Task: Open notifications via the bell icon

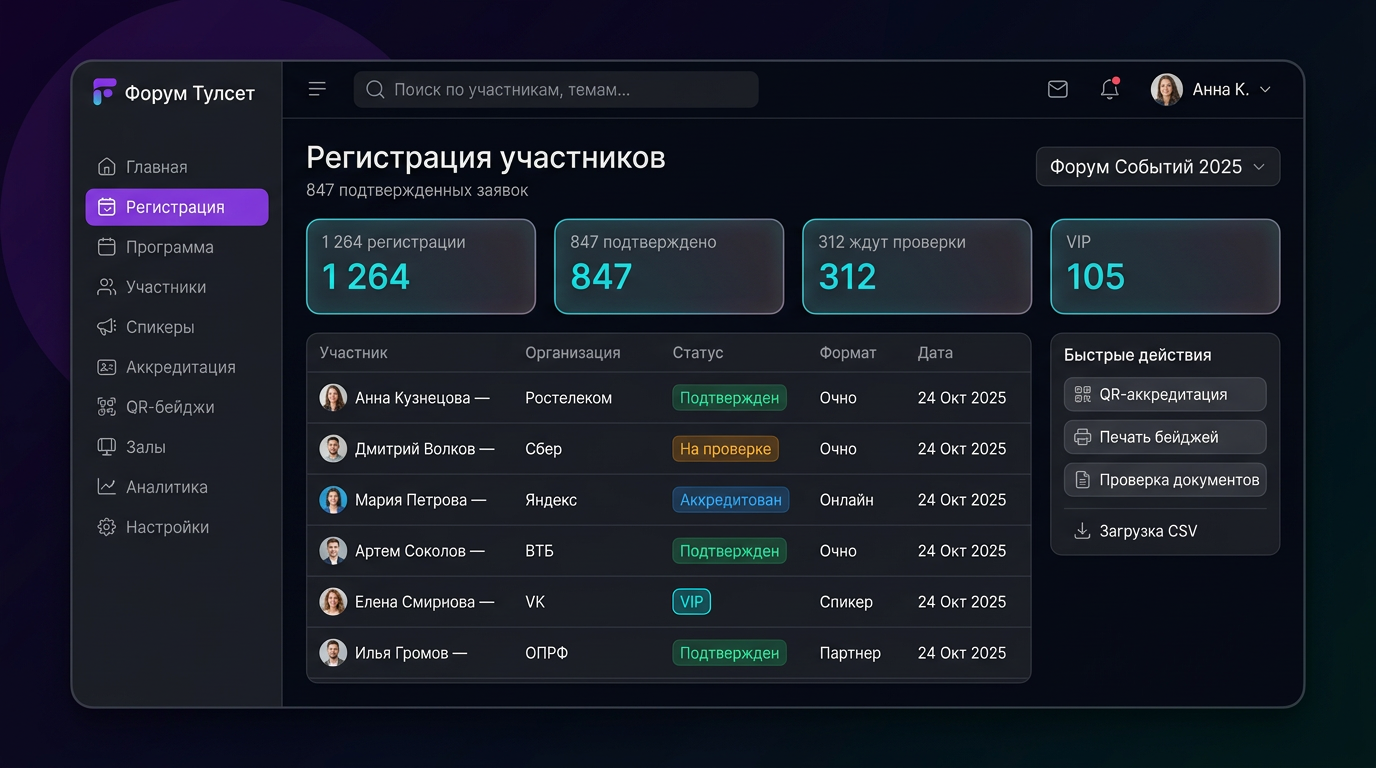Action: [x=1109, y=90]
